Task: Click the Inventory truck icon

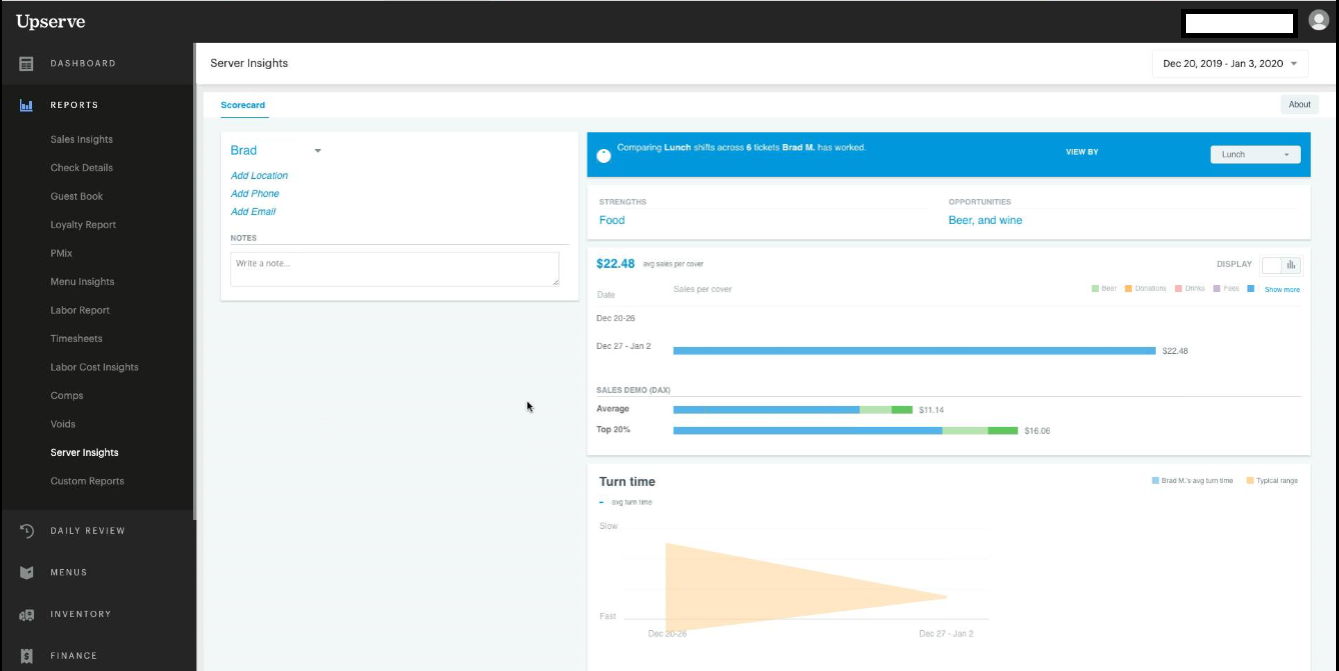Action: 27,615
